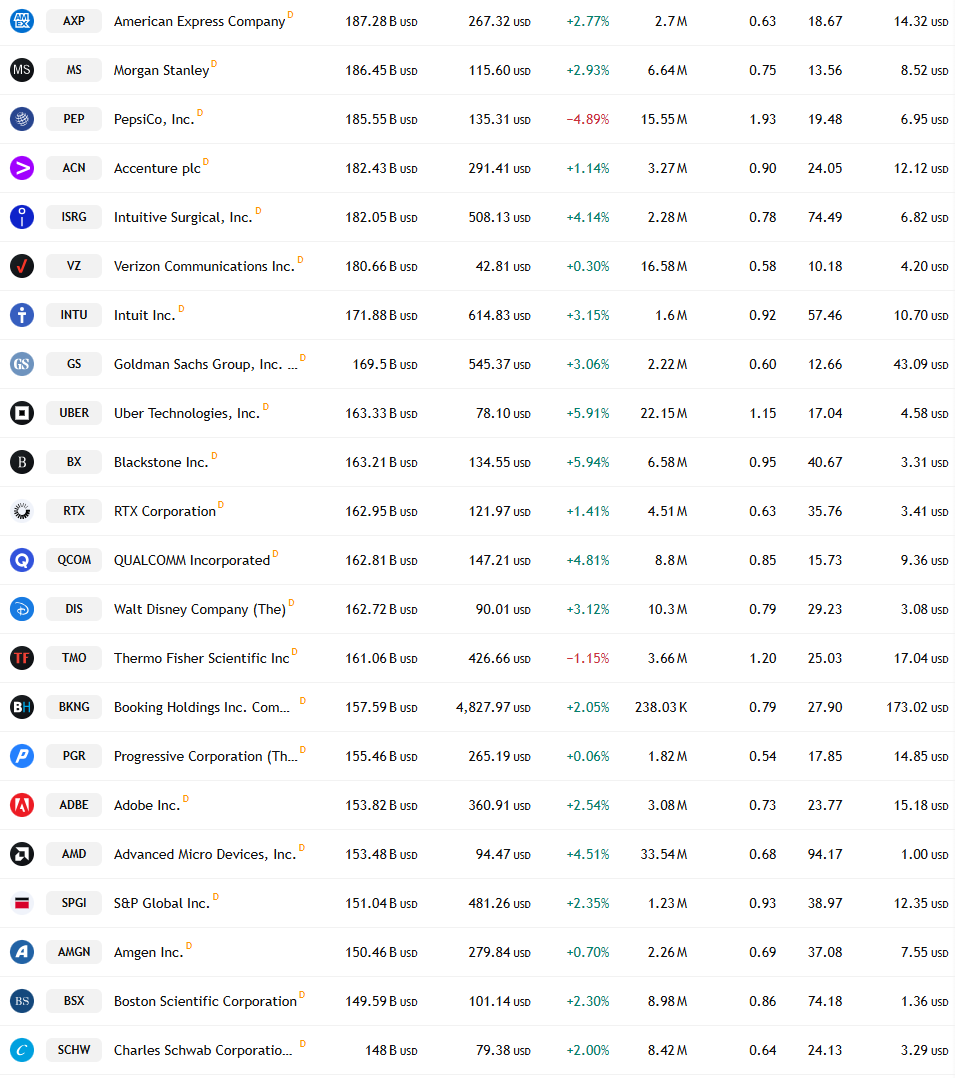Open the RTX Corporation link

point(165,512)
